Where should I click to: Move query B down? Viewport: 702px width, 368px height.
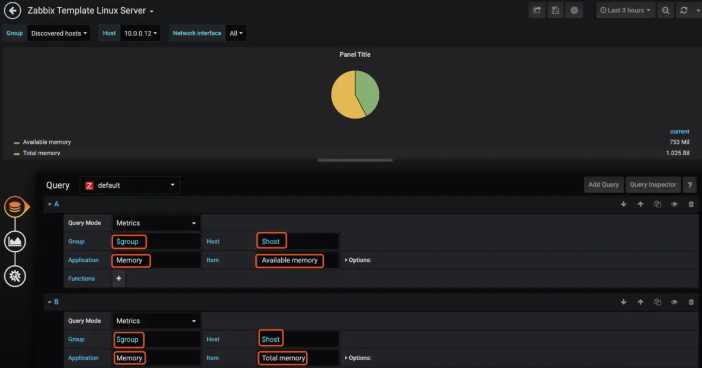(623, 302)
